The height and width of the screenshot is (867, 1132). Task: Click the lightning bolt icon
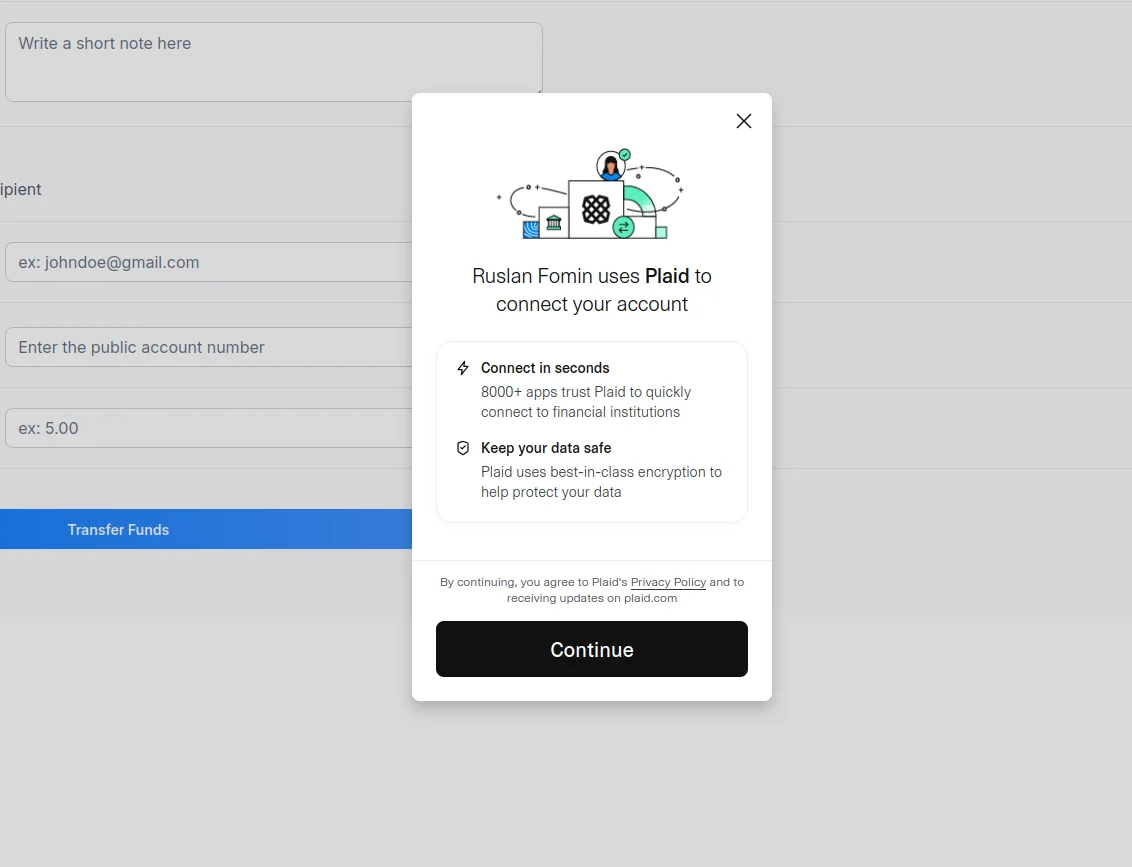pyautogui.click(x=462, y=368)
